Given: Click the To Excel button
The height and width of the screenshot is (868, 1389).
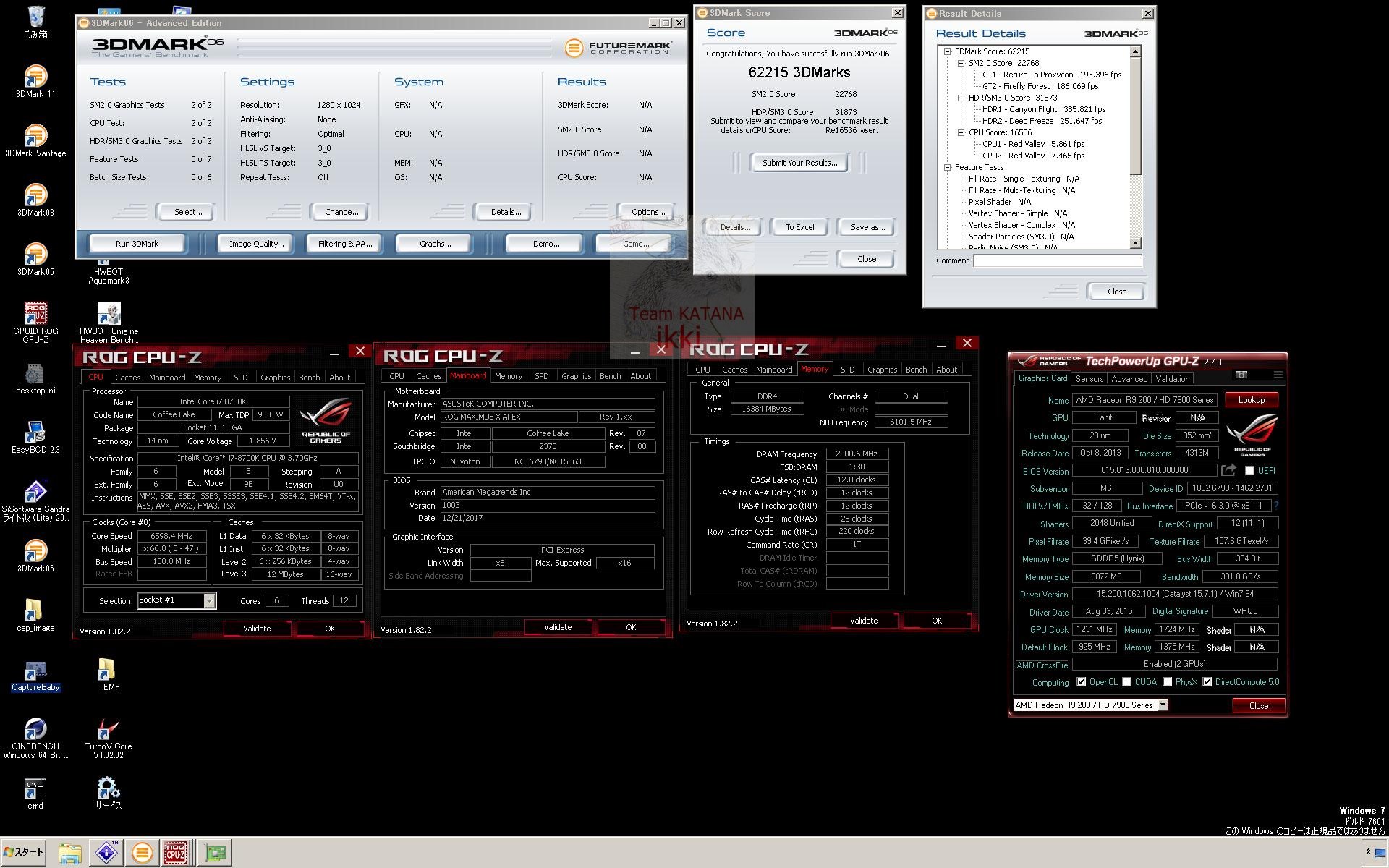Looking at the screenshot, I should click(x=799, y=227).
